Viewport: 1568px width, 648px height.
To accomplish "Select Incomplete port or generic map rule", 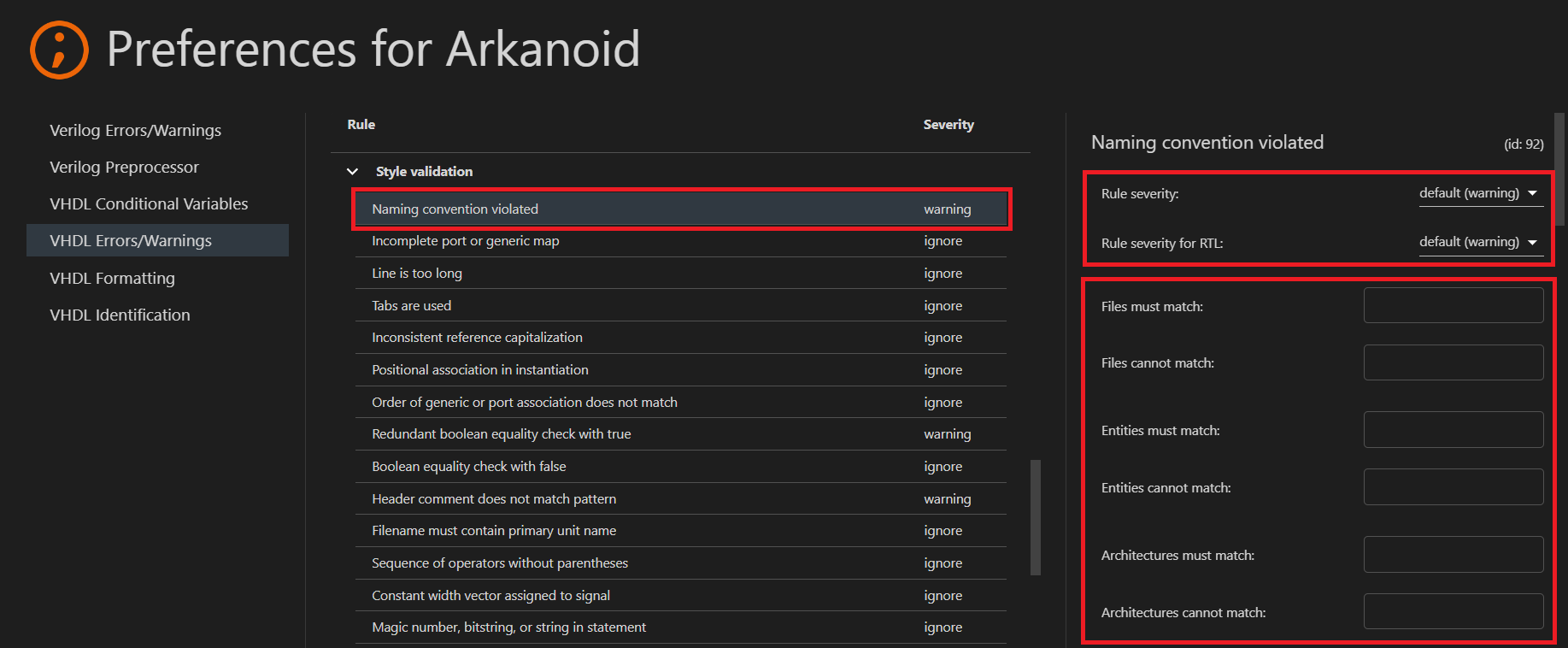I will 465,241.
